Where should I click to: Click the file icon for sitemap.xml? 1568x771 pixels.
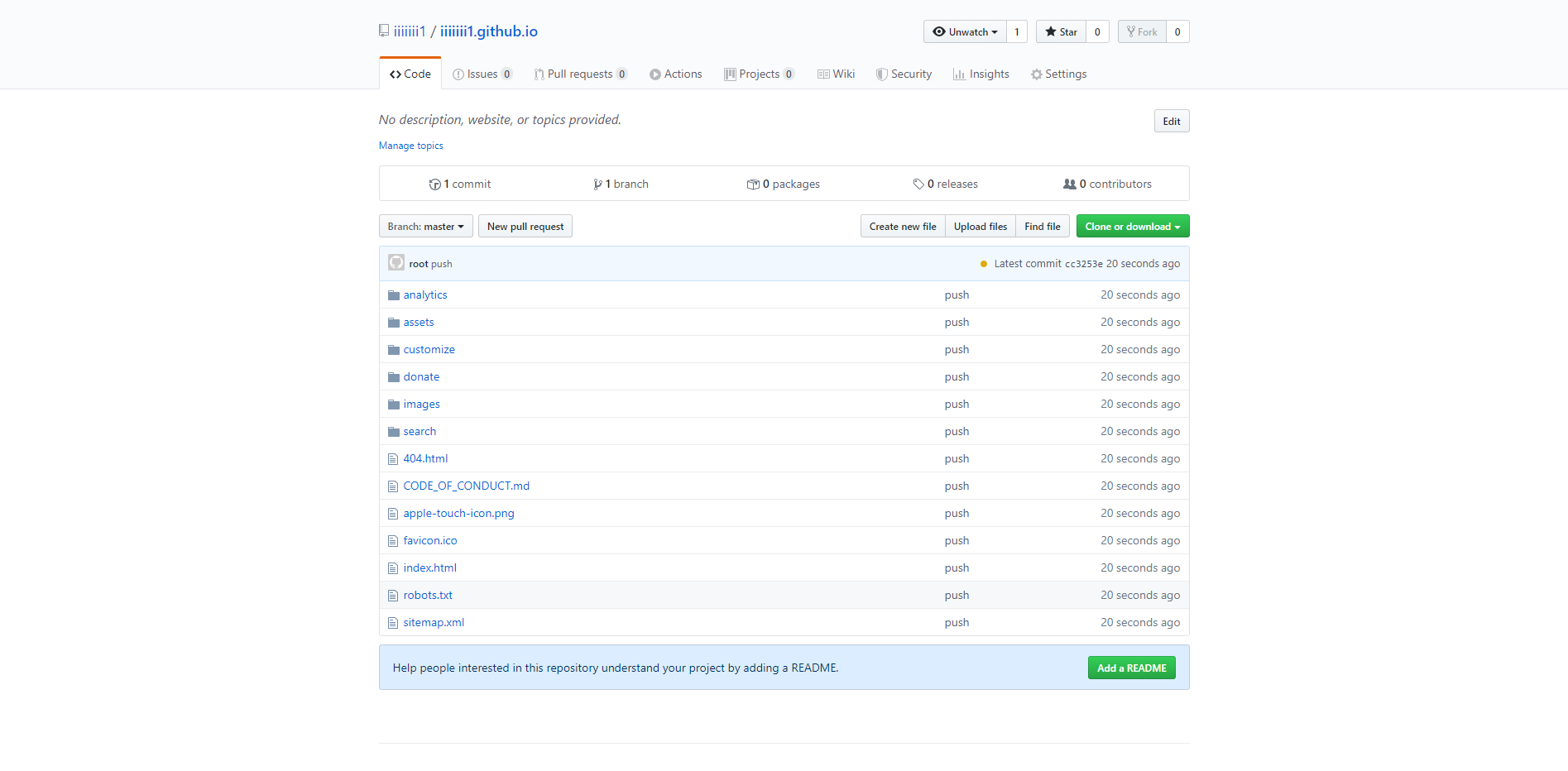coord(393,623)
